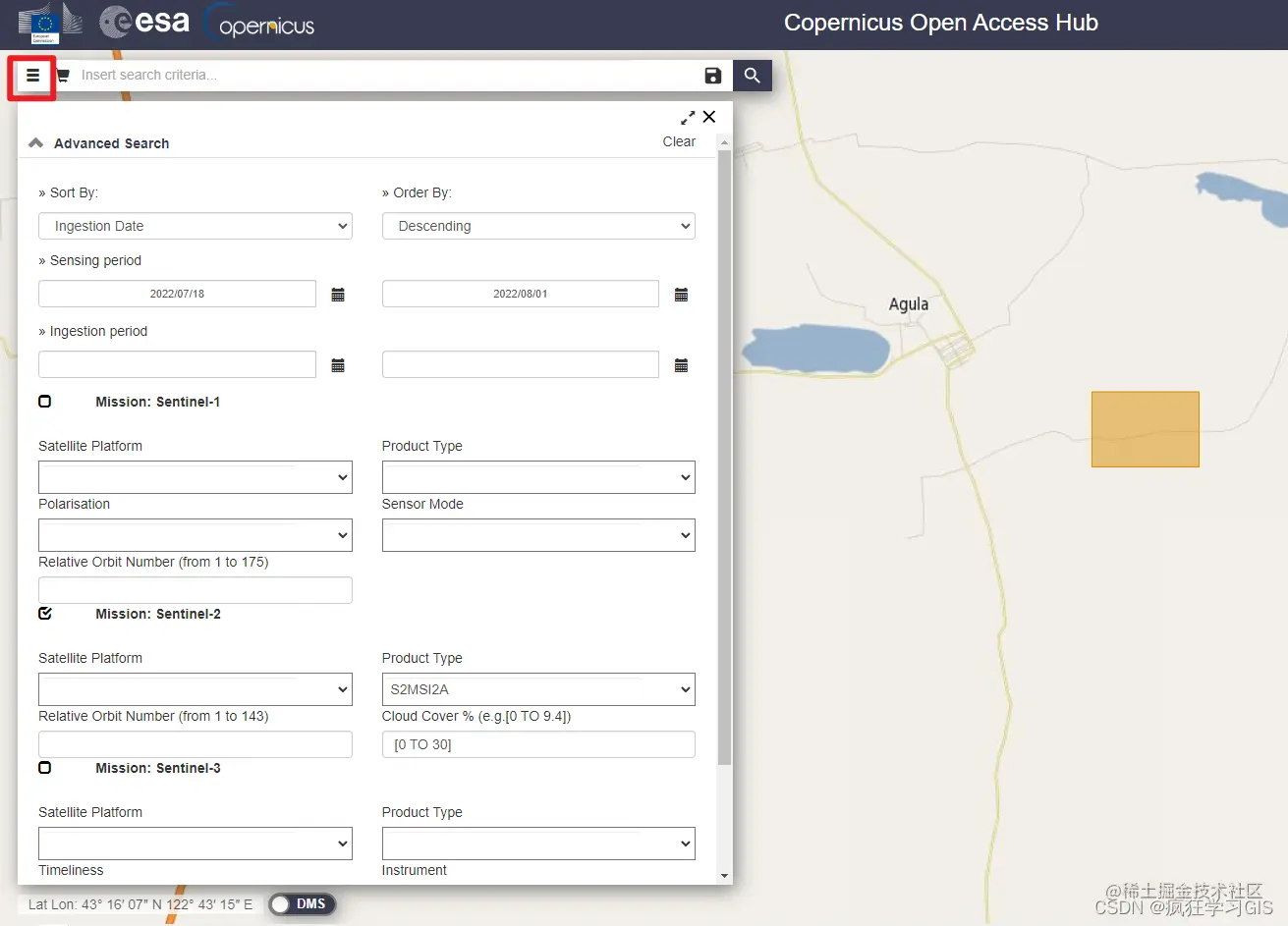
Task: Open the Polarisation dropdown
Action: tap(196, 535)
